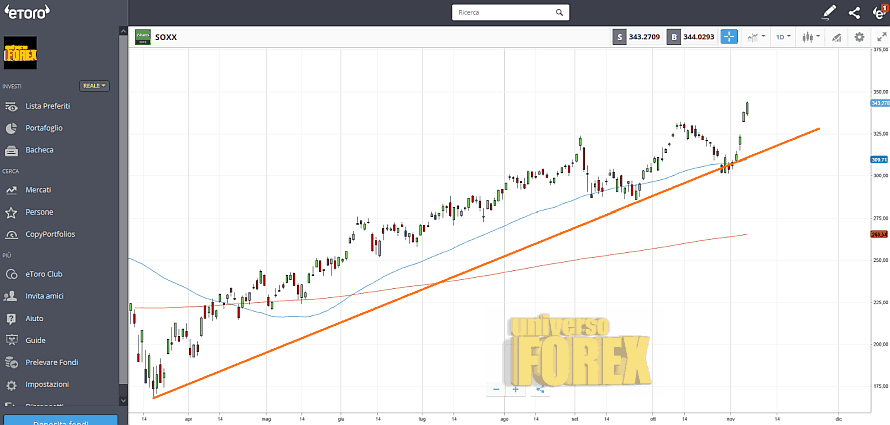Image resolution: width=890 pixels, height=425 pixels.
Task: Open eToro notifications icon with badge
Action: (879, 12)
